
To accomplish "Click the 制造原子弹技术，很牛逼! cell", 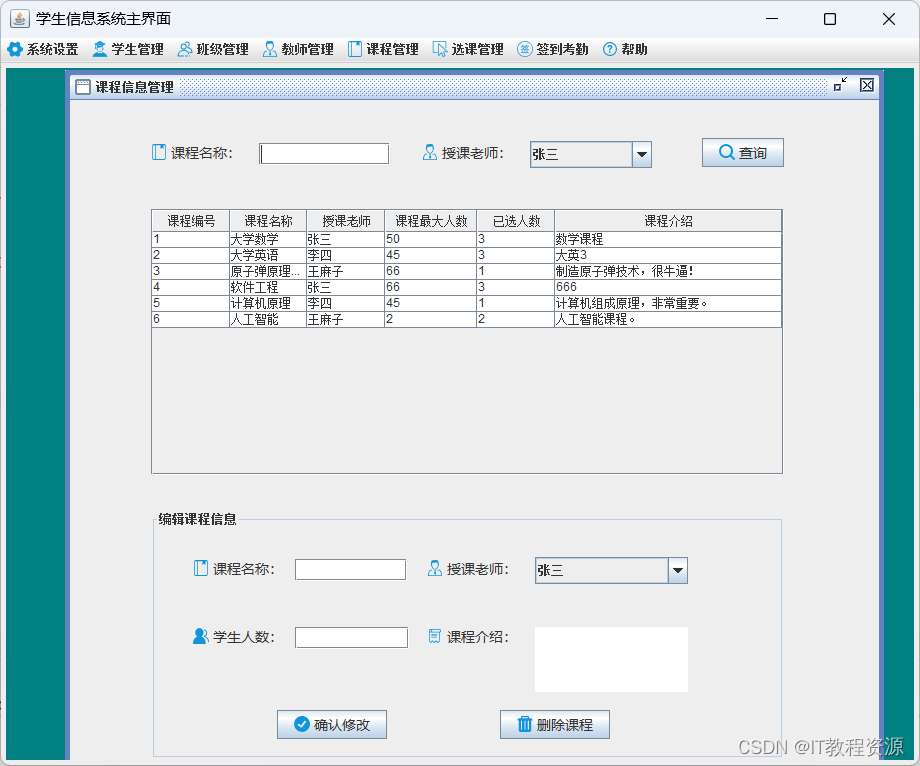I will [668, 272].
